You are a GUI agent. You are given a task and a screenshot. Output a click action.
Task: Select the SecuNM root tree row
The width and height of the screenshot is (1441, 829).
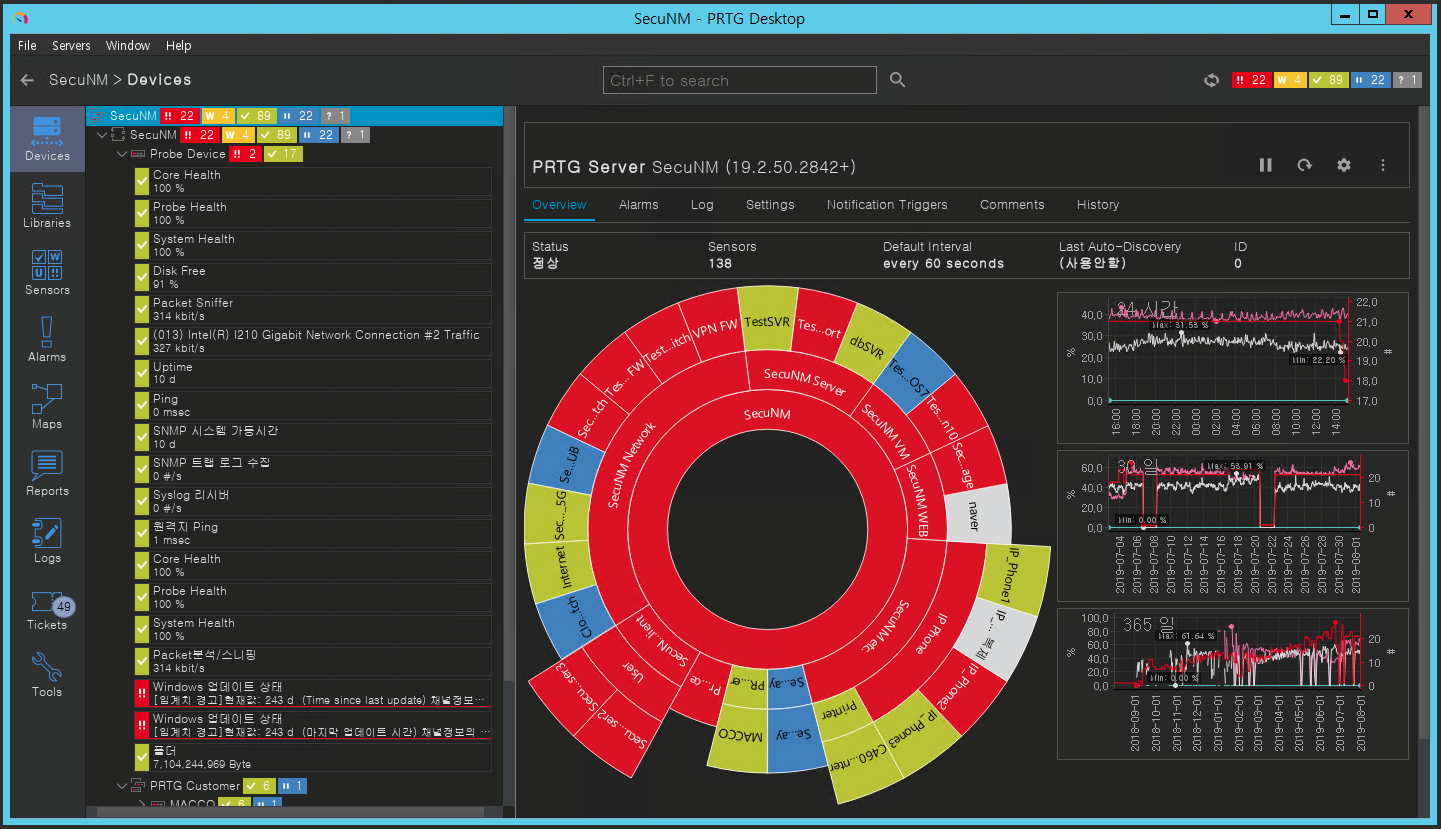[296, 116]
